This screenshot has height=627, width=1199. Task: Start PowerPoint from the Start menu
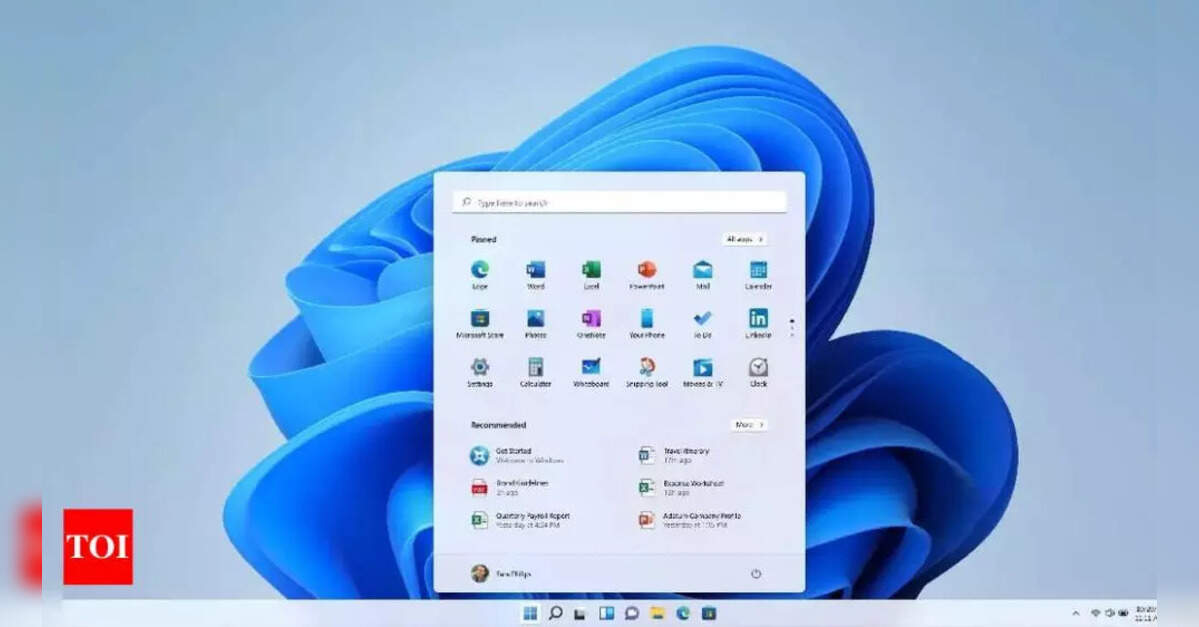pos(646,270)
